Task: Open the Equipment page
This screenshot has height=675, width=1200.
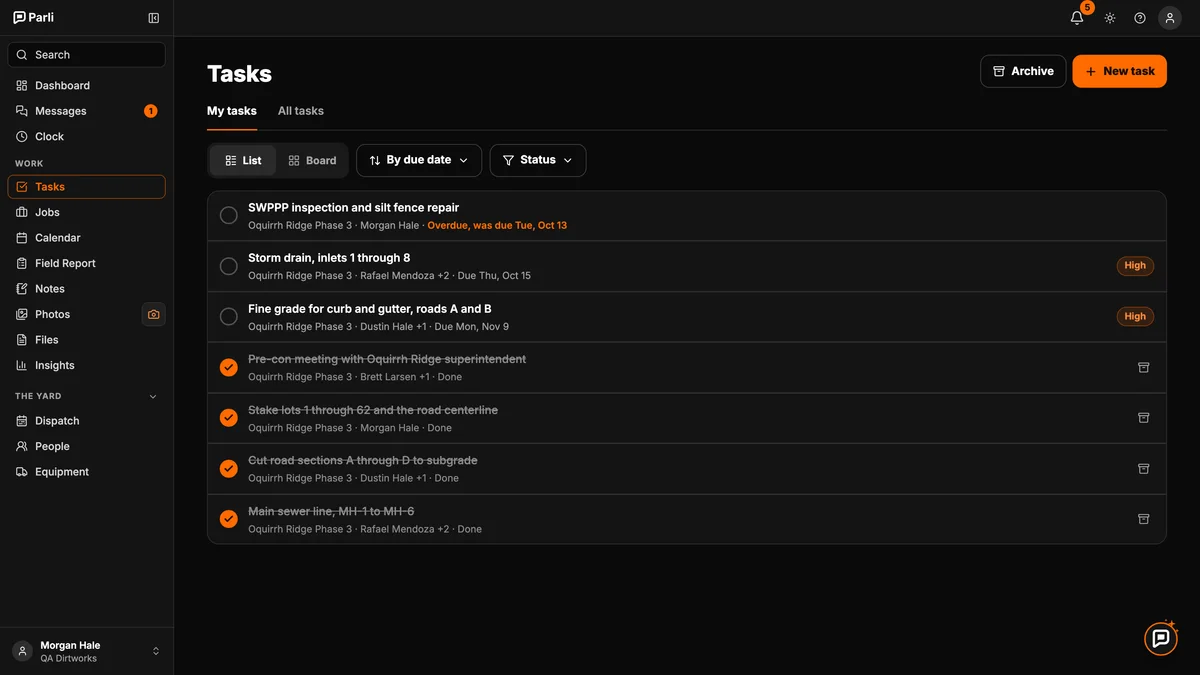Action: 86,472
